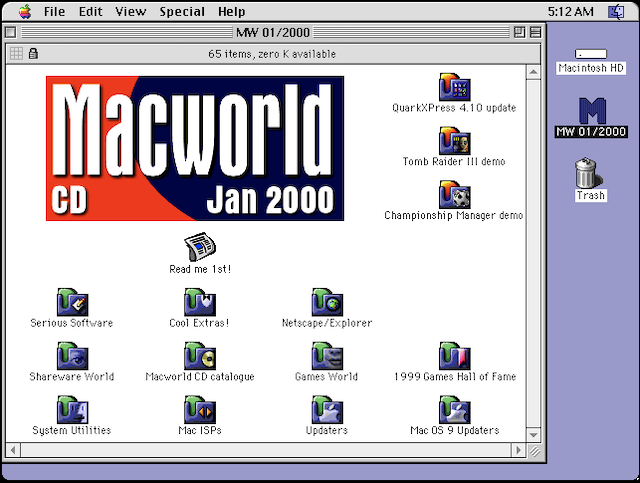
Task: Select the Mac OS 9 Updaters folder icon
Action: pyautogui.click(x=454, y=410)
